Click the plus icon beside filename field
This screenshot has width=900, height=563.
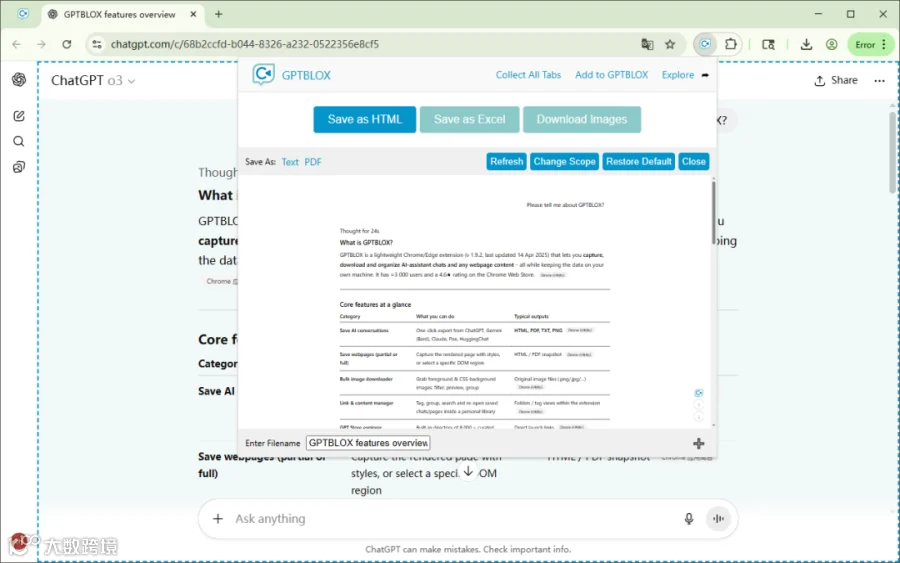coord(699,443)
